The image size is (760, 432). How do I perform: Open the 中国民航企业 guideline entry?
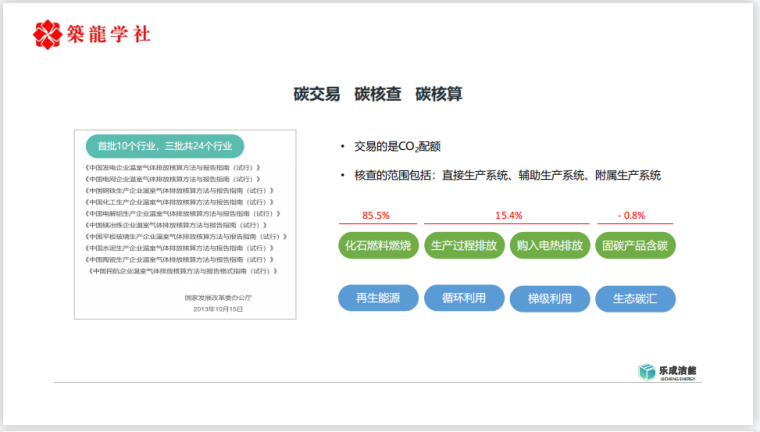point(181,271)
